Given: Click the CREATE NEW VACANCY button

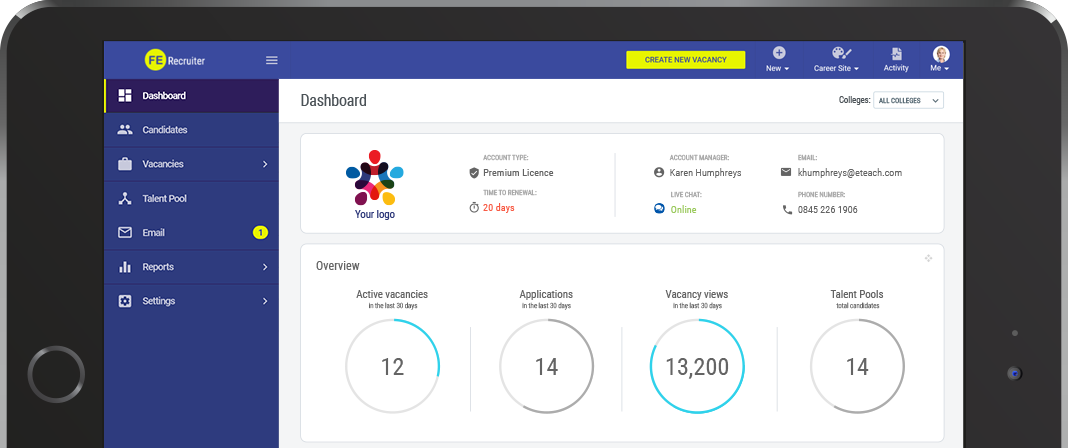Looking at the screenshot, I should tap(686, 60).
